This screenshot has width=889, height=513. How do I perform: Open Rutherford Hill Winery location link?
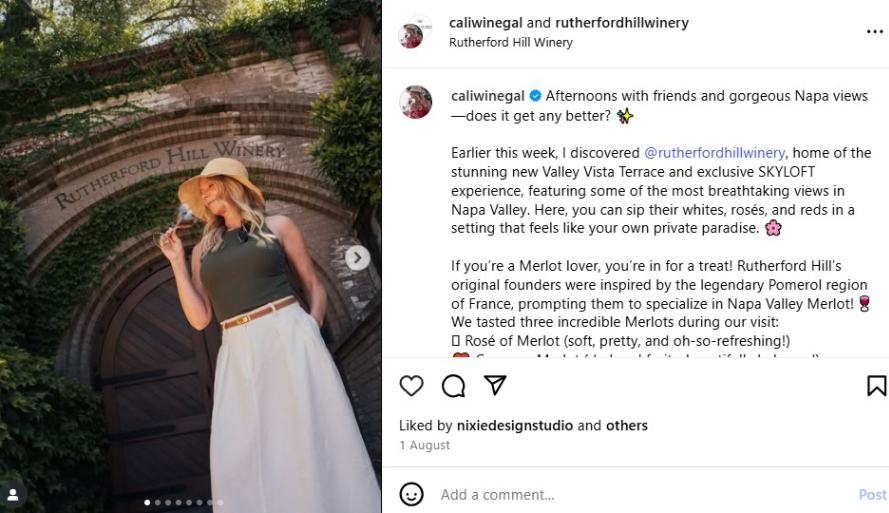pos(511,43)
